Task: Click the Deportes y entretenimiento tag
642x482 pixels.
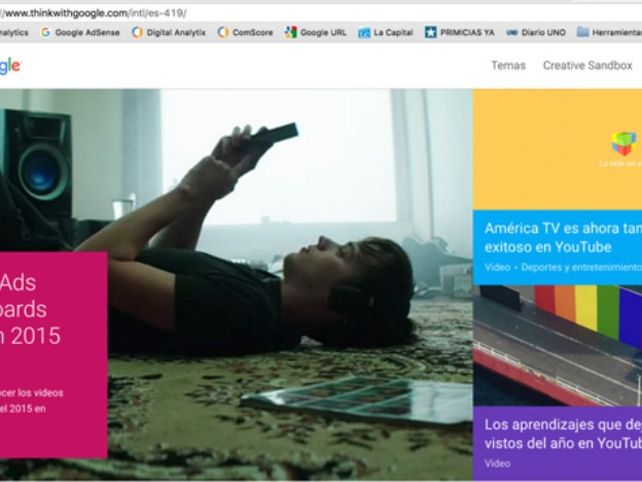Action: (581, 267)
